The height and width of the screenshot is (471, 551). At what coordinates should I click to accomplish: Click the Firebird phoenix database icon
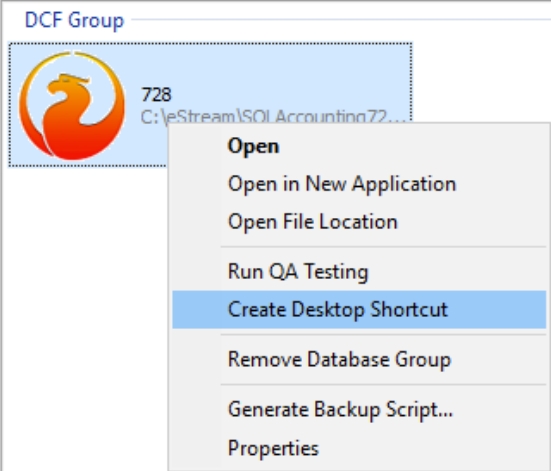coord(72,105)
